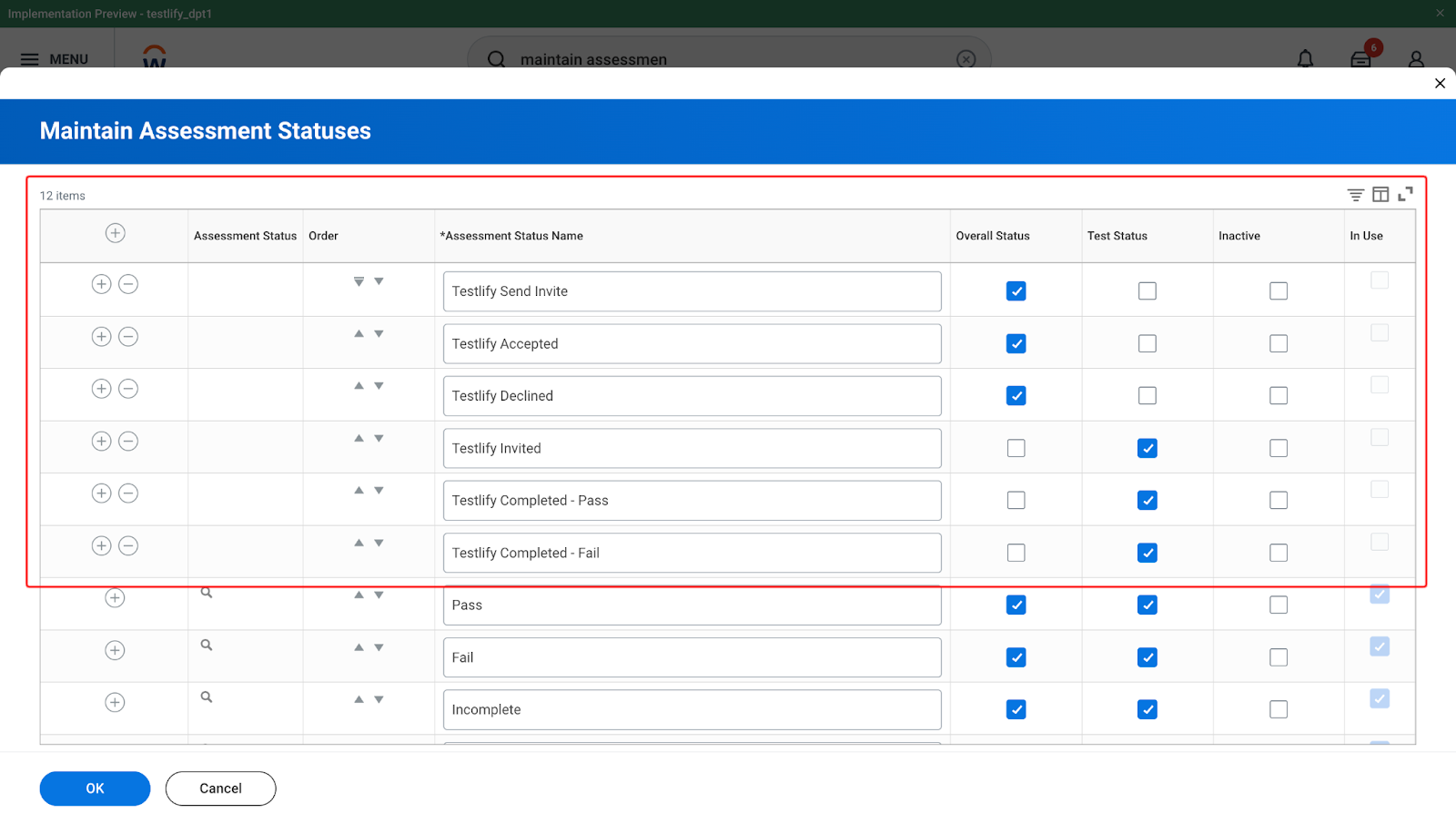This screenshot has height=824, width=1456.
Task: Move Testlify Completed - Fail down
Action: pos(379,544)
